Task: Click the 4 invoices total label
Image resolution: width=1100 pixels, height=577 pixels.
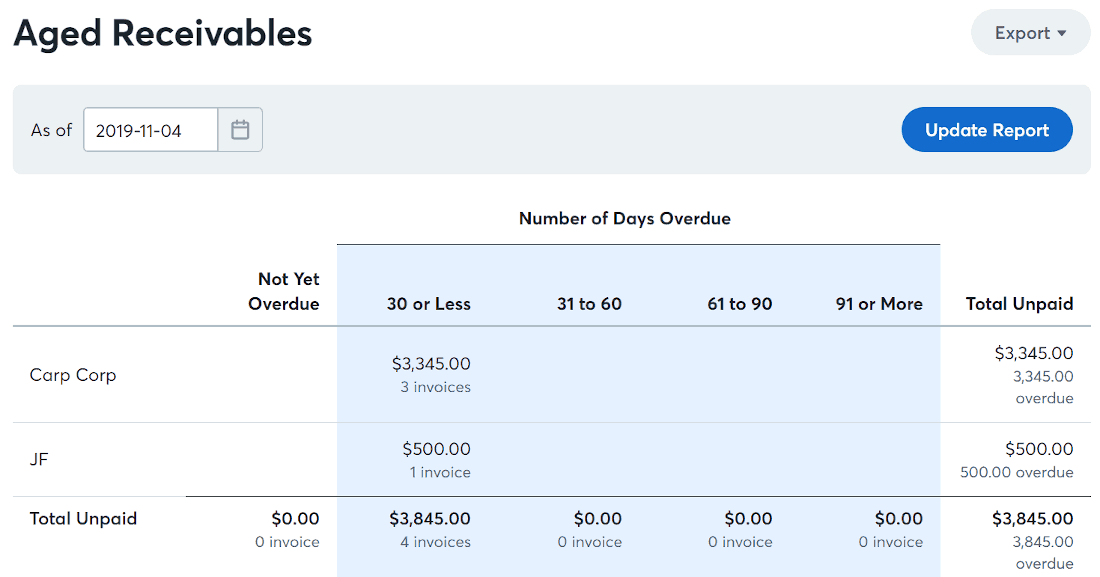Action: 435,542
